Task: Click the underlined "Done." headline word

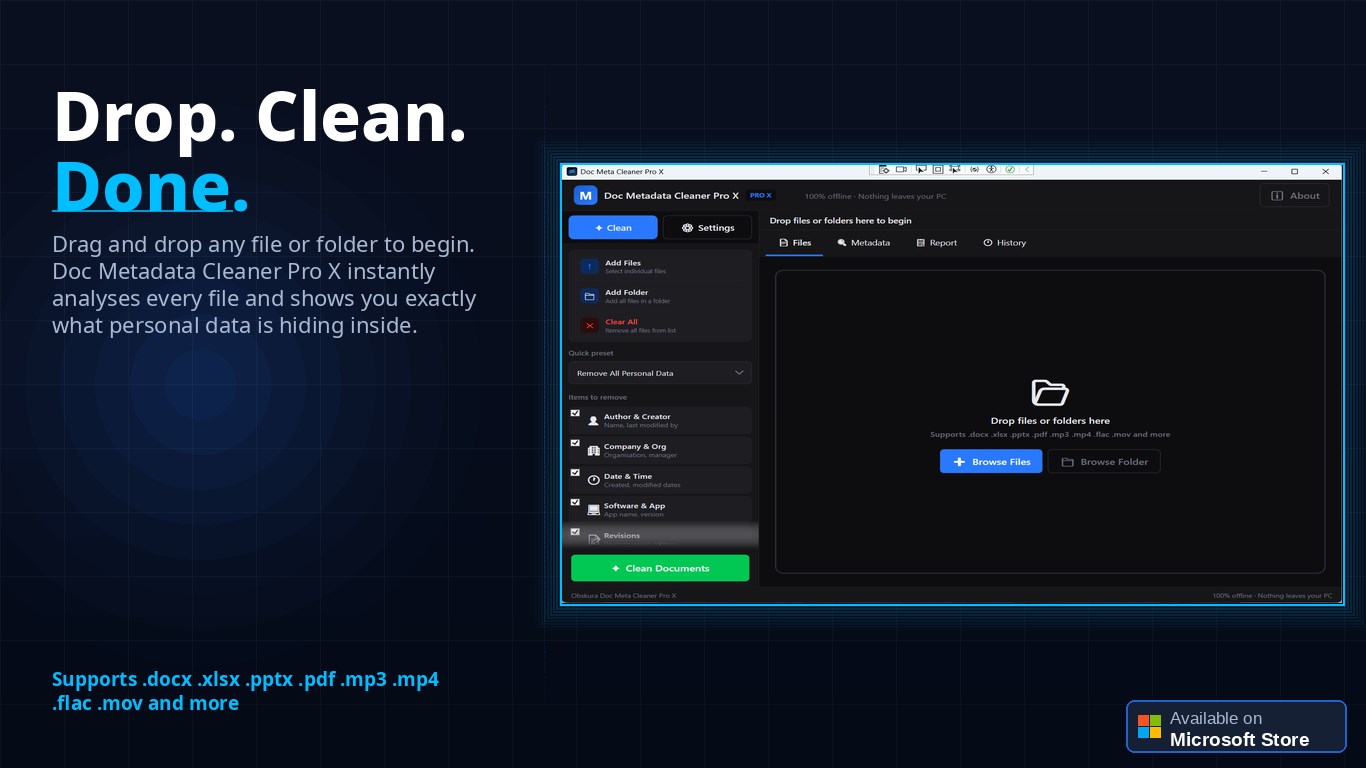Action: click(150, 187)
